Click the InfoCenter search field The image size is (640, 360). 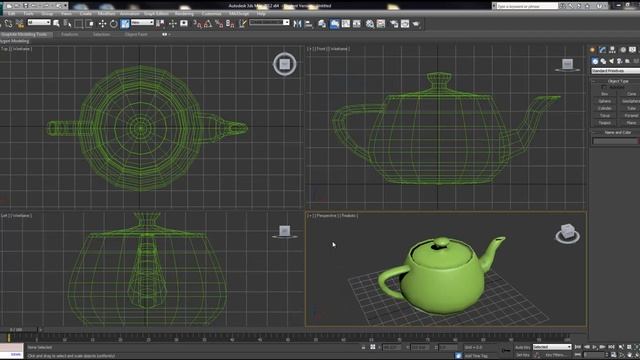tap(527, 6)
